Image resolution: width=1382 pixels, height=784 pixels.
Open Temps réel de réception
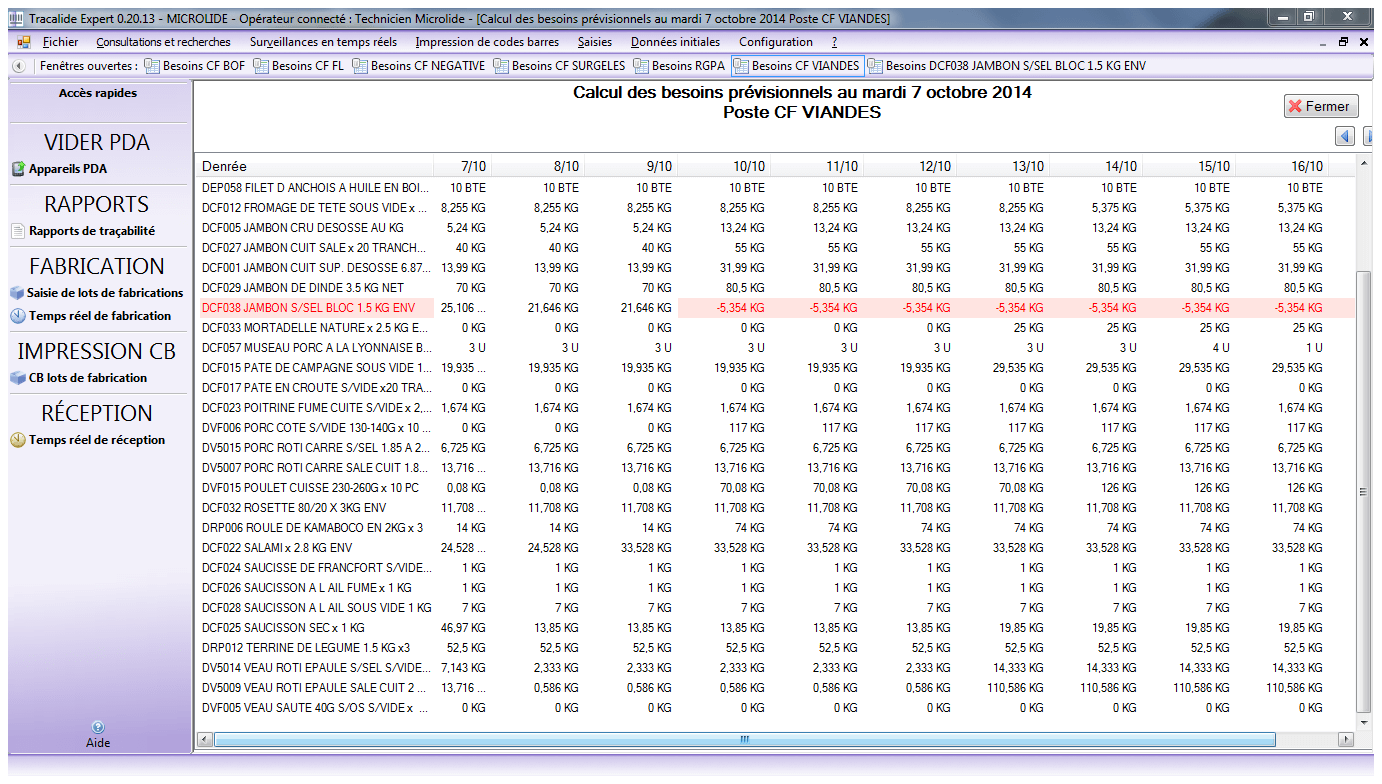tap(88, 440)
